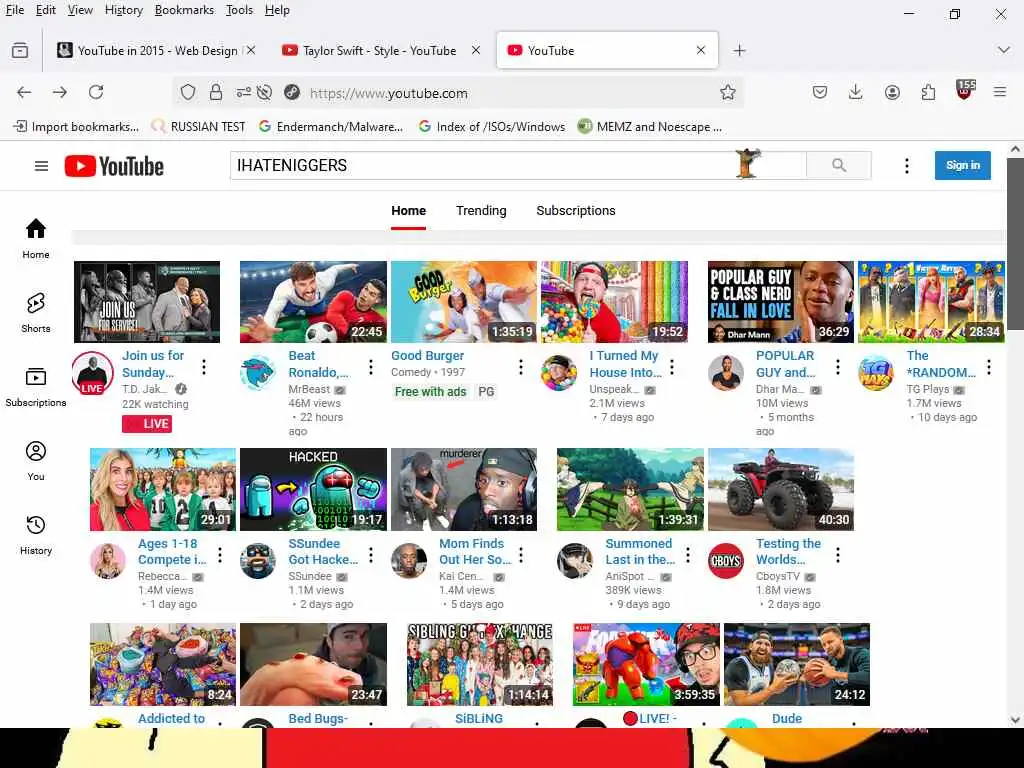1024x768 pixels.
Task: Open options for I Turned My House
Action: 671,368
